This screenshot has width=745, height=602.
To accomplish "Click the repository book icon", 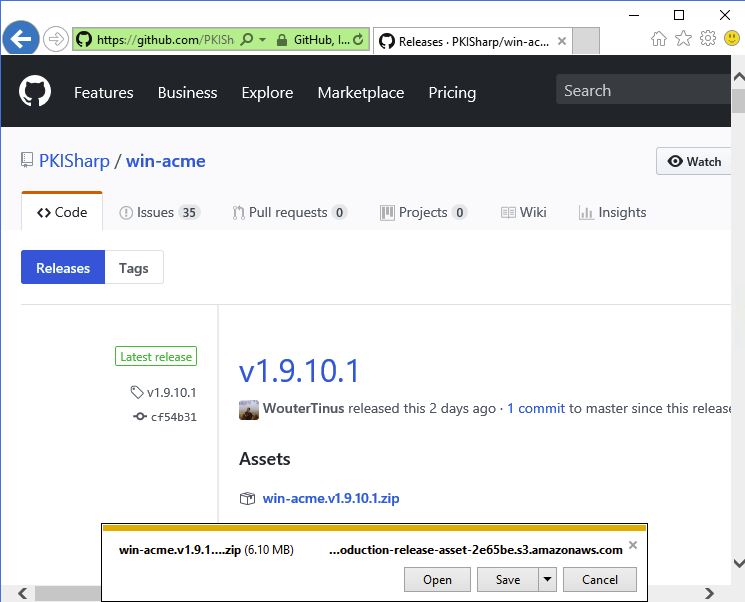I will tap(27, 160).
